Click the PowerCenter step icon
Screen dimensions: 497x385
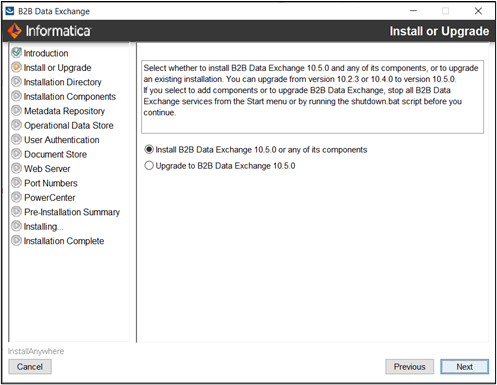[16, 197]
